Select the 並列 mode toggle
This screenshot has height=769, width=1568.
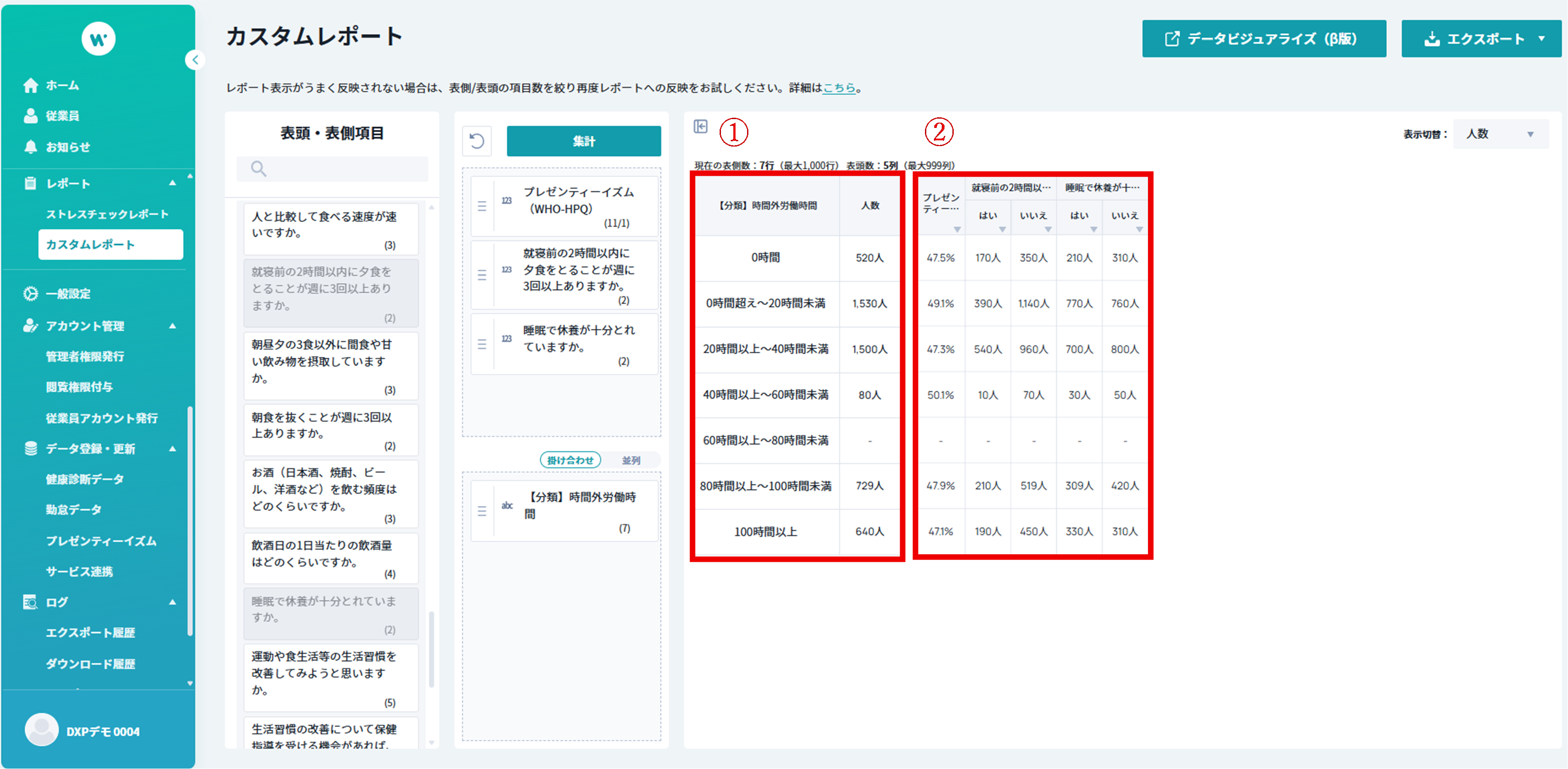click(631, 460)
